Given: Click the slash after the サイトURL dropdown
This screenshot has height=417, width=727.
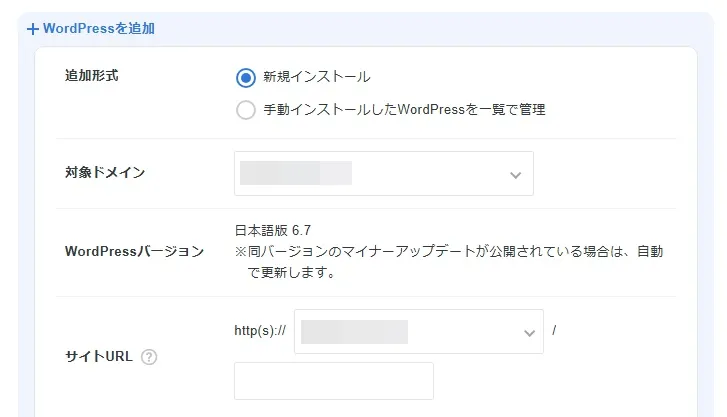Looking at the screenshot, I should click(554, 329).
